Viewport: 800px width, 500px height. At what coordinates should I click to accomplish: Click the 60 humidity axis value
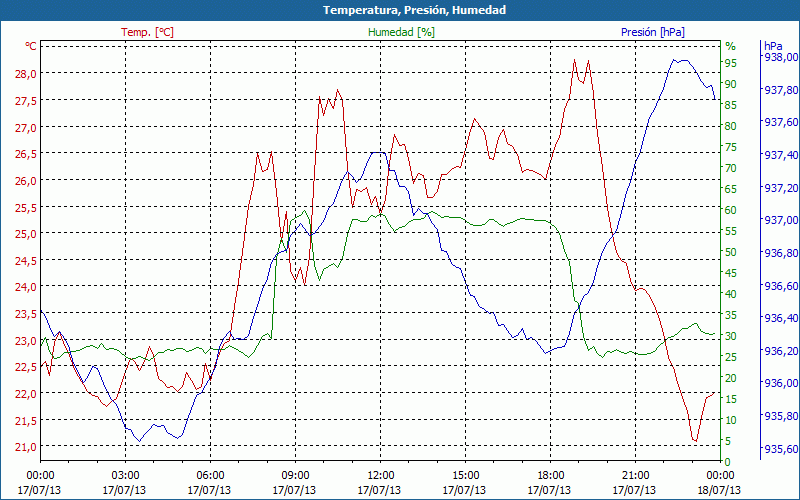(731, 210)
